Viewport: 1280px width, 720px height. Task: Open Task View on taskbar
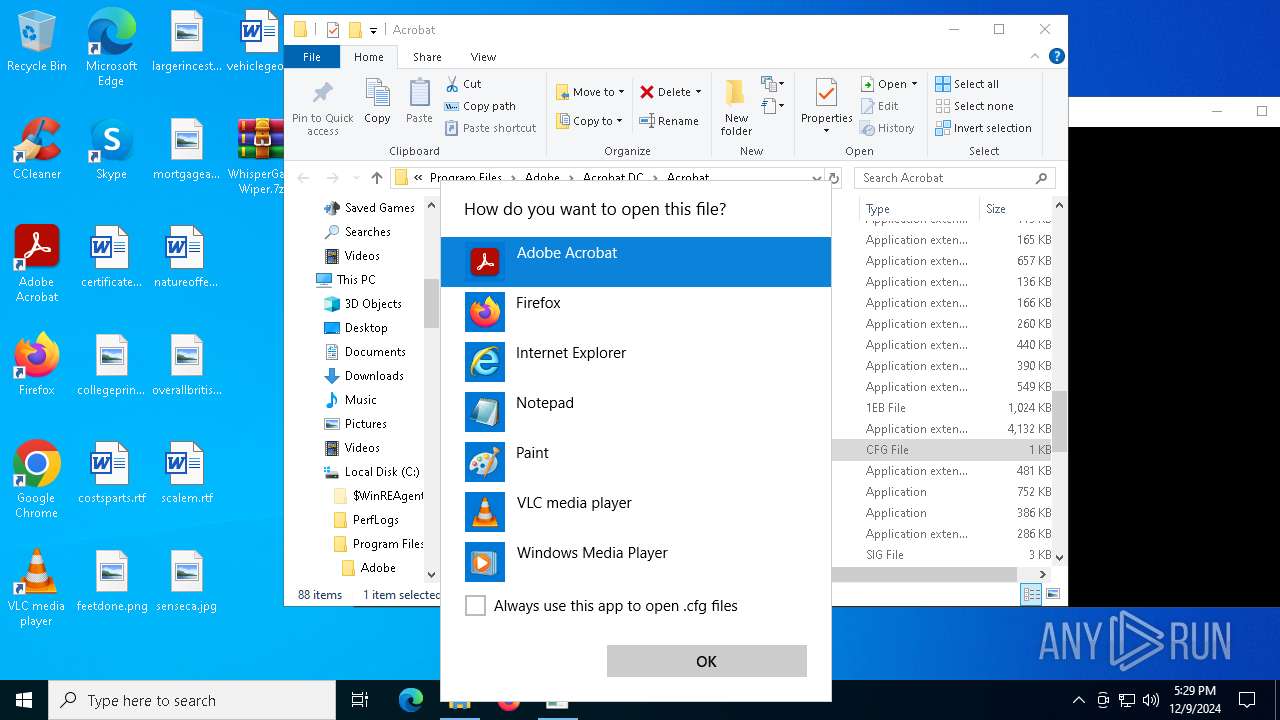tap(360, 700)
